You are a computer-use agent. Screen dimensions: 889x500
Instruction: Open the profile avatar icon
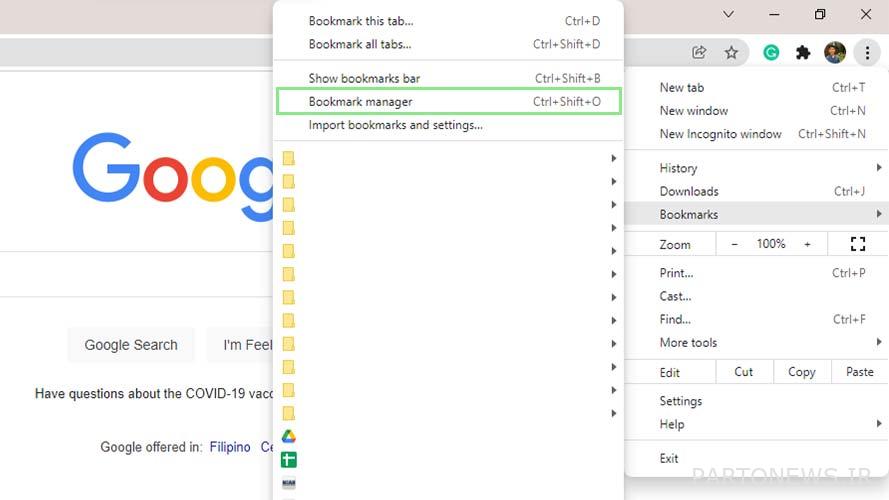pos(835,53)
